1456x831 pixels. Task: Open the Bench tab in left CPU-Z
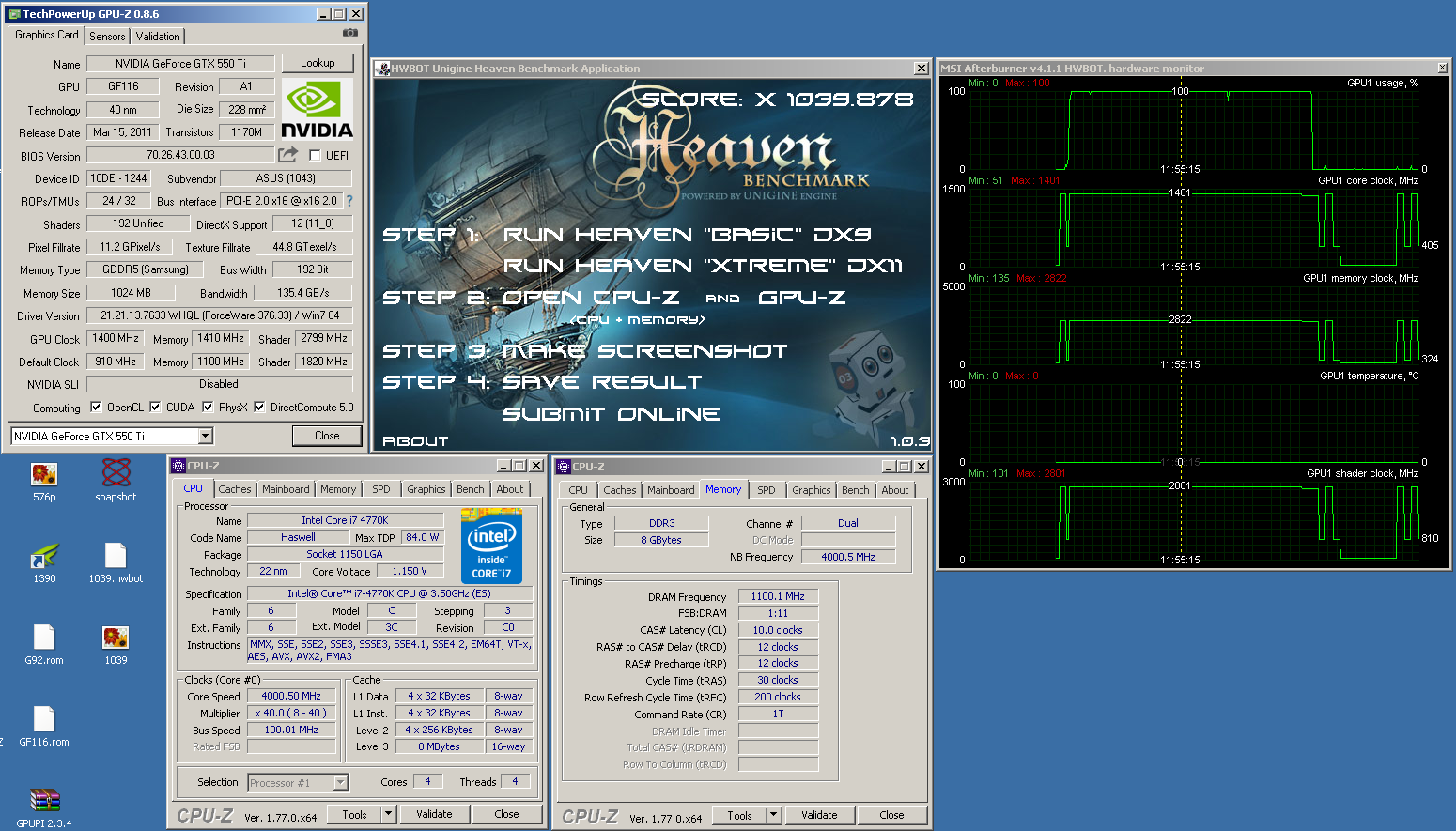471,489
